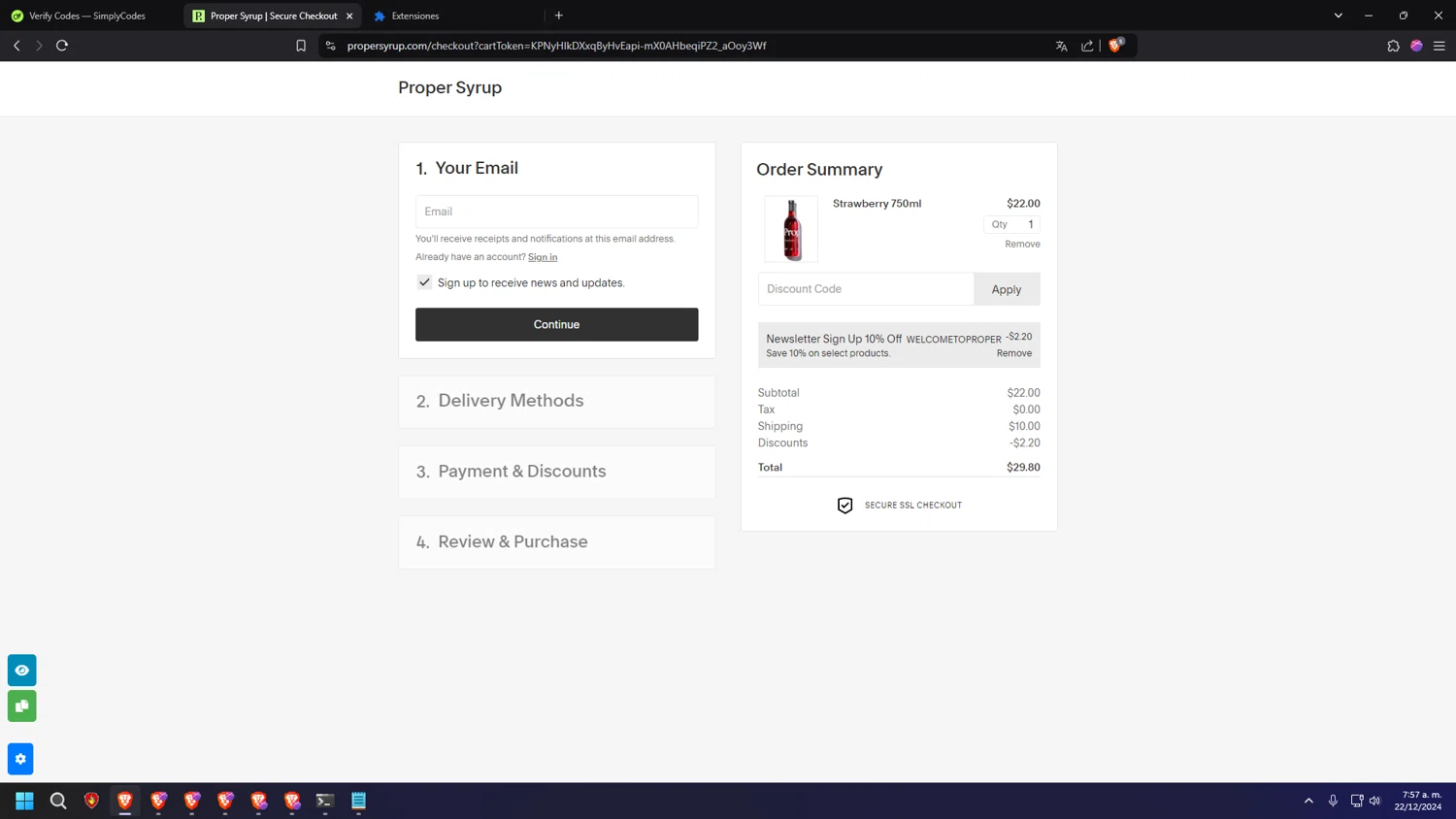Expand the Review & Purchase section
This screenshot has width=1456, height=819.
click(x=556, y=541)
